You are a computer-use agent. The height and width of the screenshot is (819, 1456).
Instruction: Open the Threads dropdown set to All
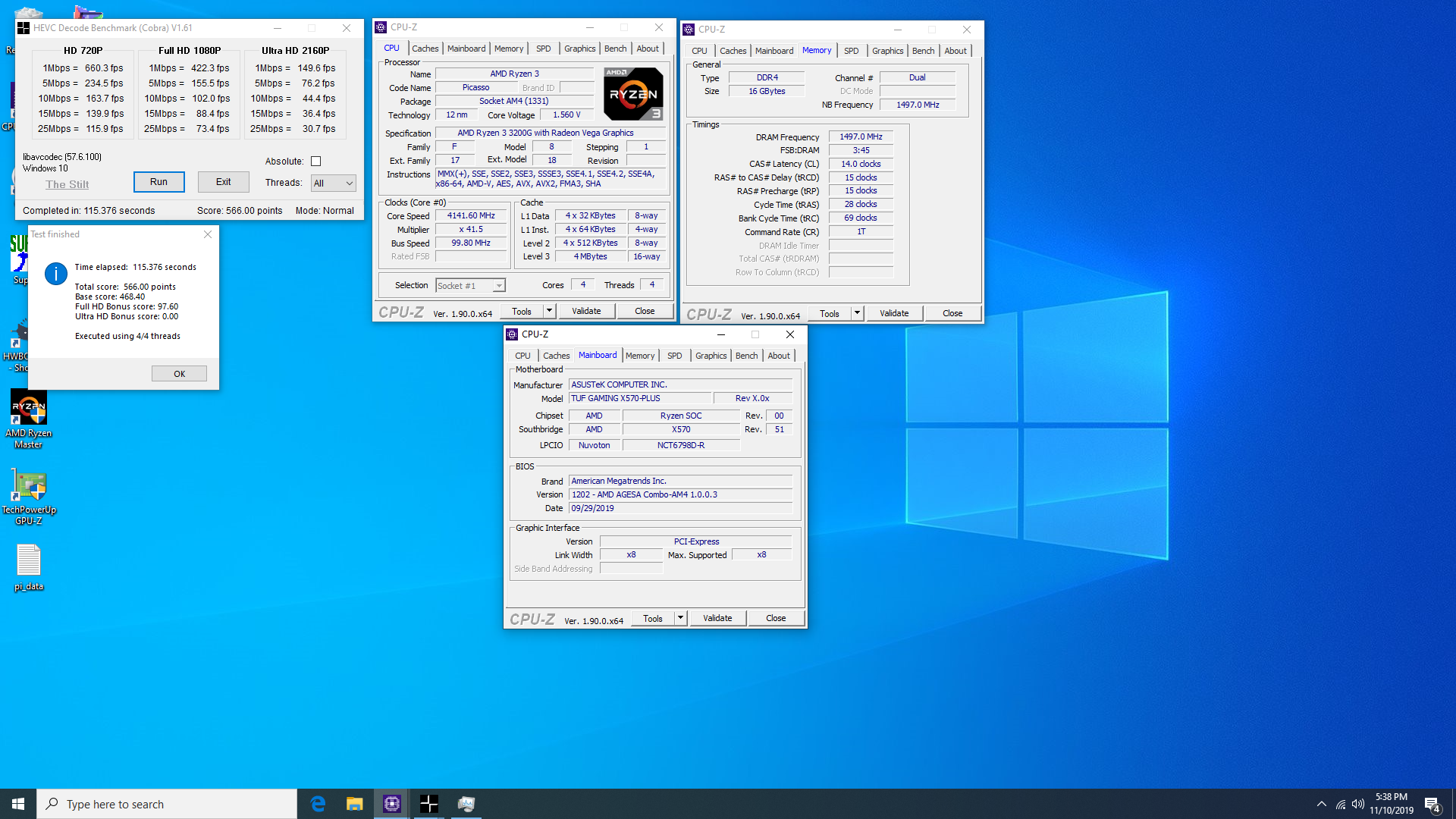(333, 183)
